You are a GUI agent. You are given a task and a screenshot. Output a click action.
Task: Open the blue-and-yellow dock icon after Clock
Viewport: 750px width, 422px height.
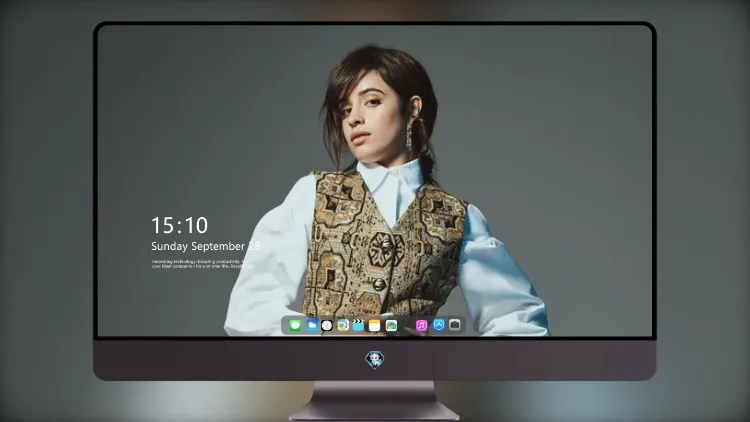(343, 326)
